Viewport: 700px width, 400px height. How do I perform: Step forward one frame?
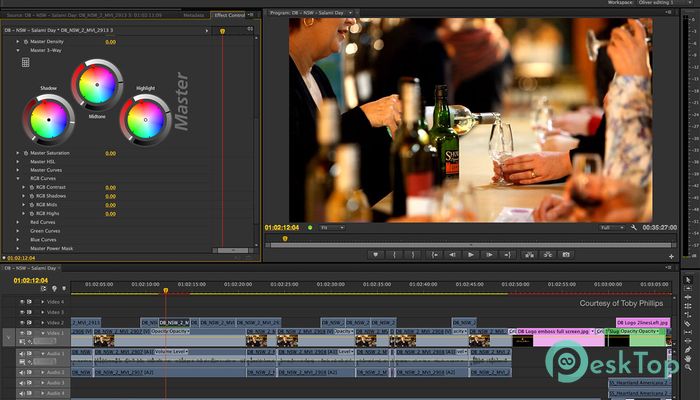click(x=489, y=254)
